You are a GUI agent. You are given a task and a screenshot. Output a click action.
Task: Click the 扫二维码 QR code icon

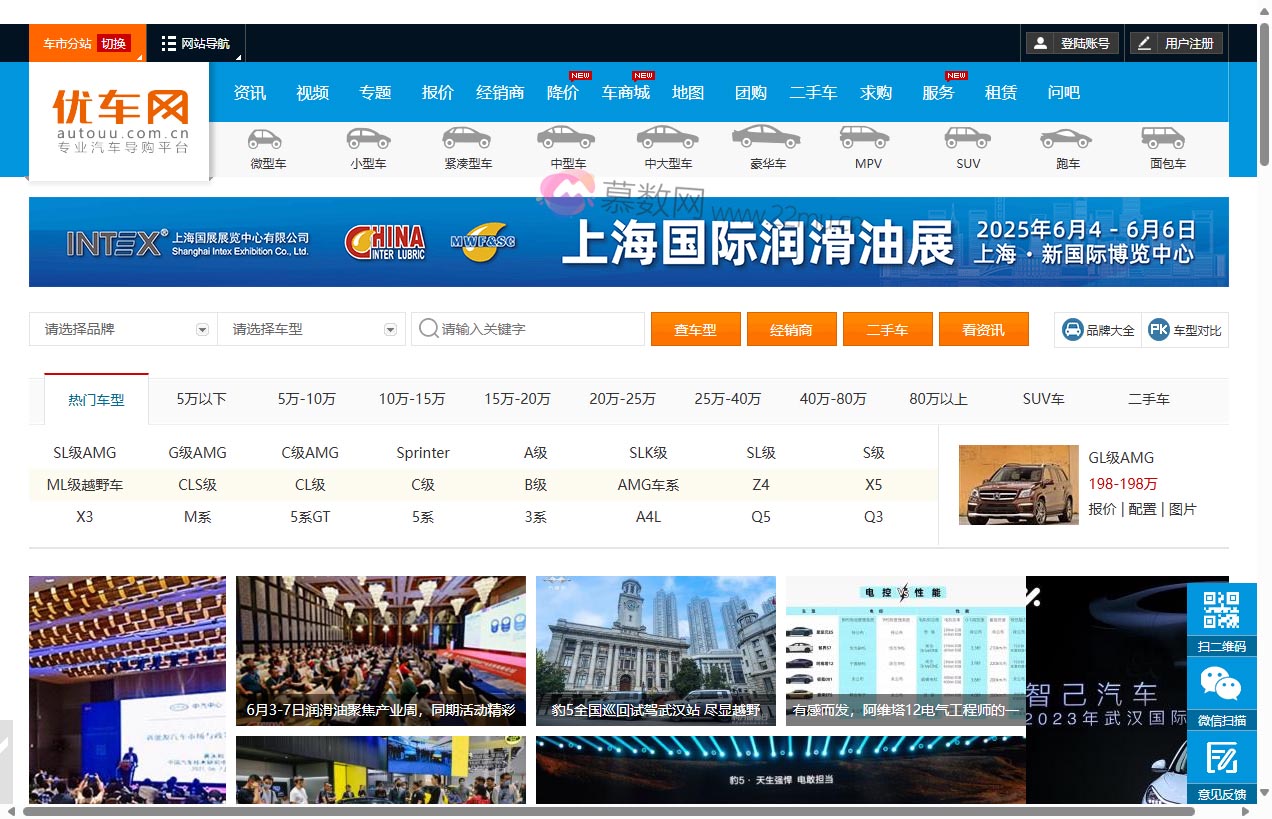[1221, 610]
